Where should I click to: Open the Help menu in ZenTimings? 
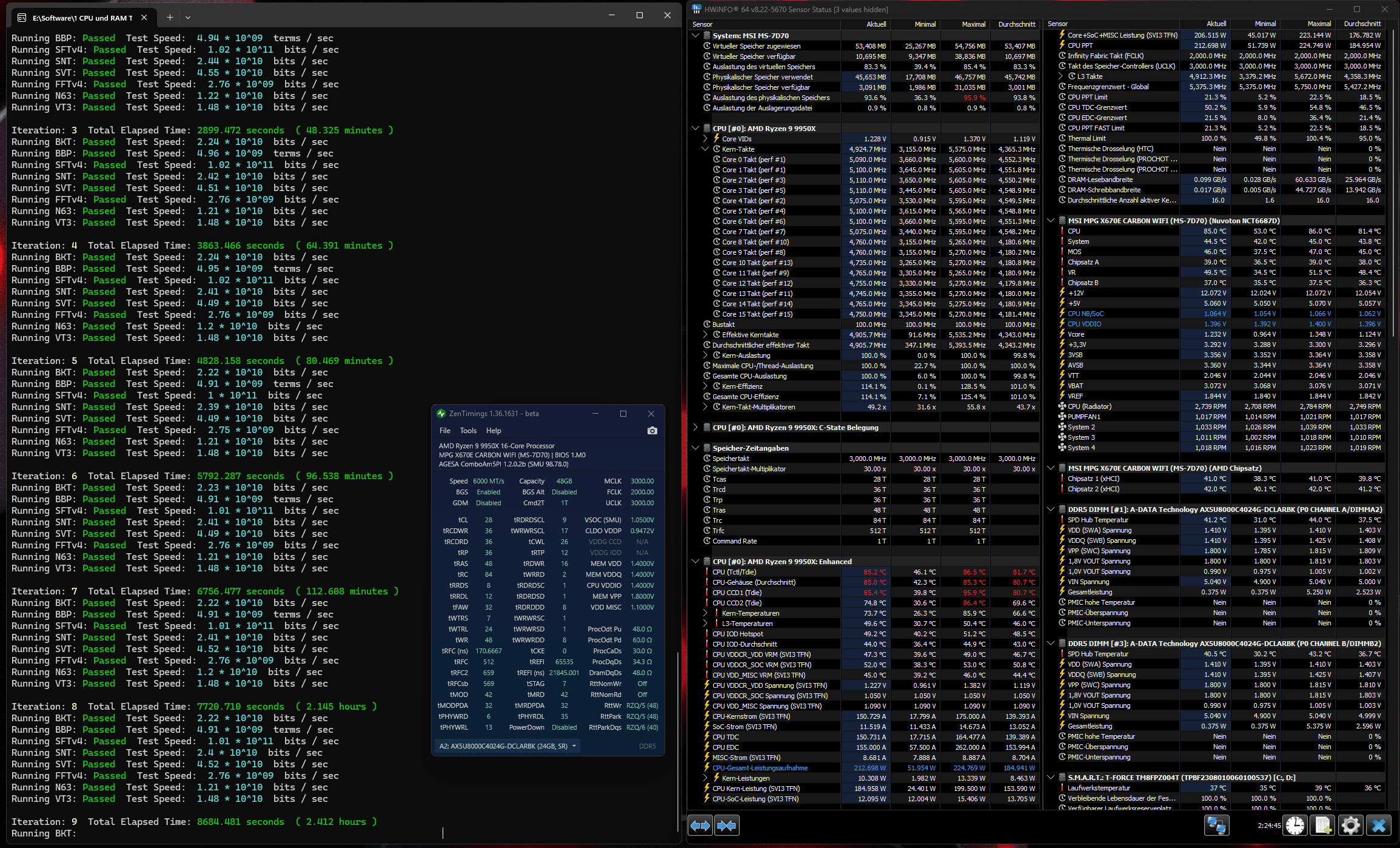[x=494, y=431]
